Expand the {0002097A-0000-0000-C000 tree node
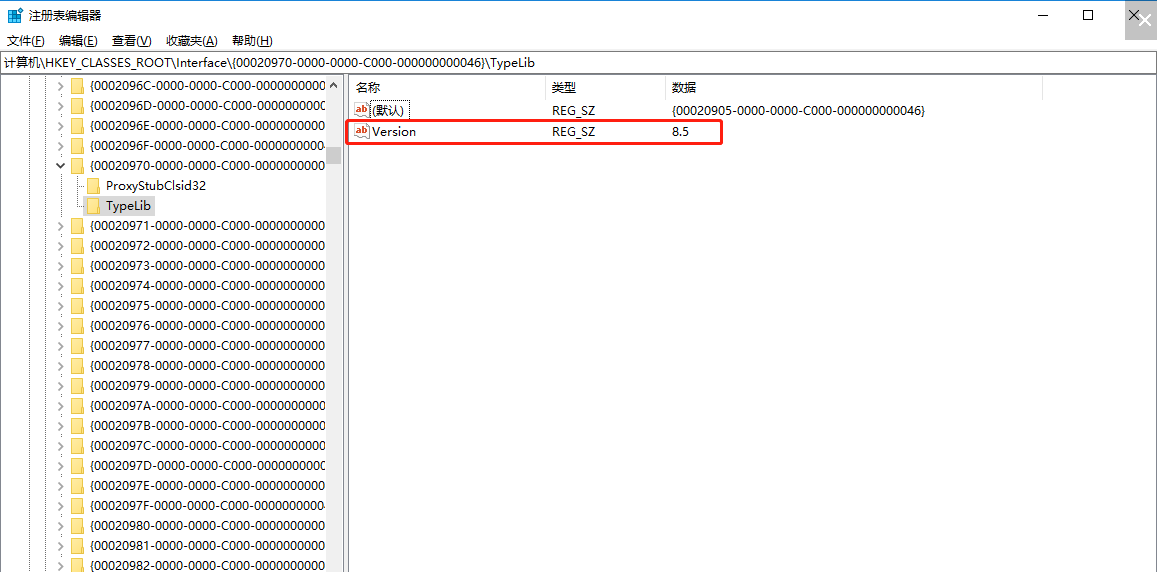The height and width of the screenshot is (572, 1157). point(60,406)
